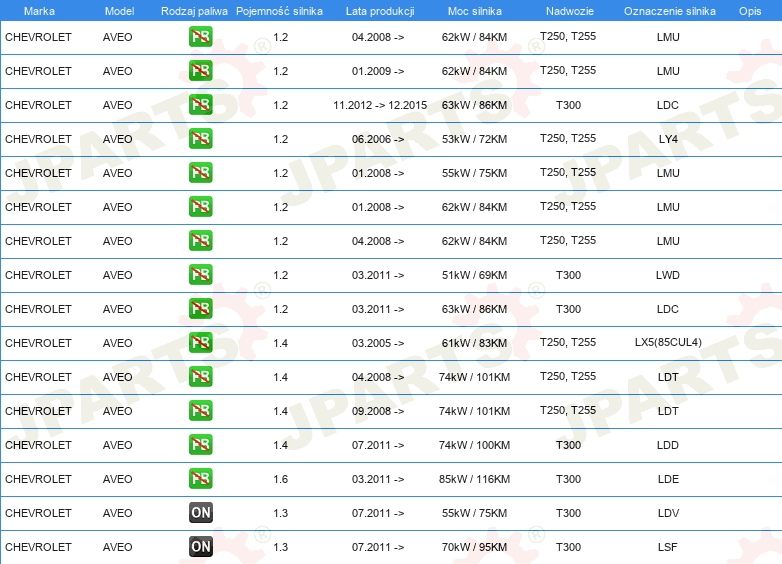Click the Oznaczenie silnika column header
Viewport: 782px width, 564px height.
click(669, 10)
